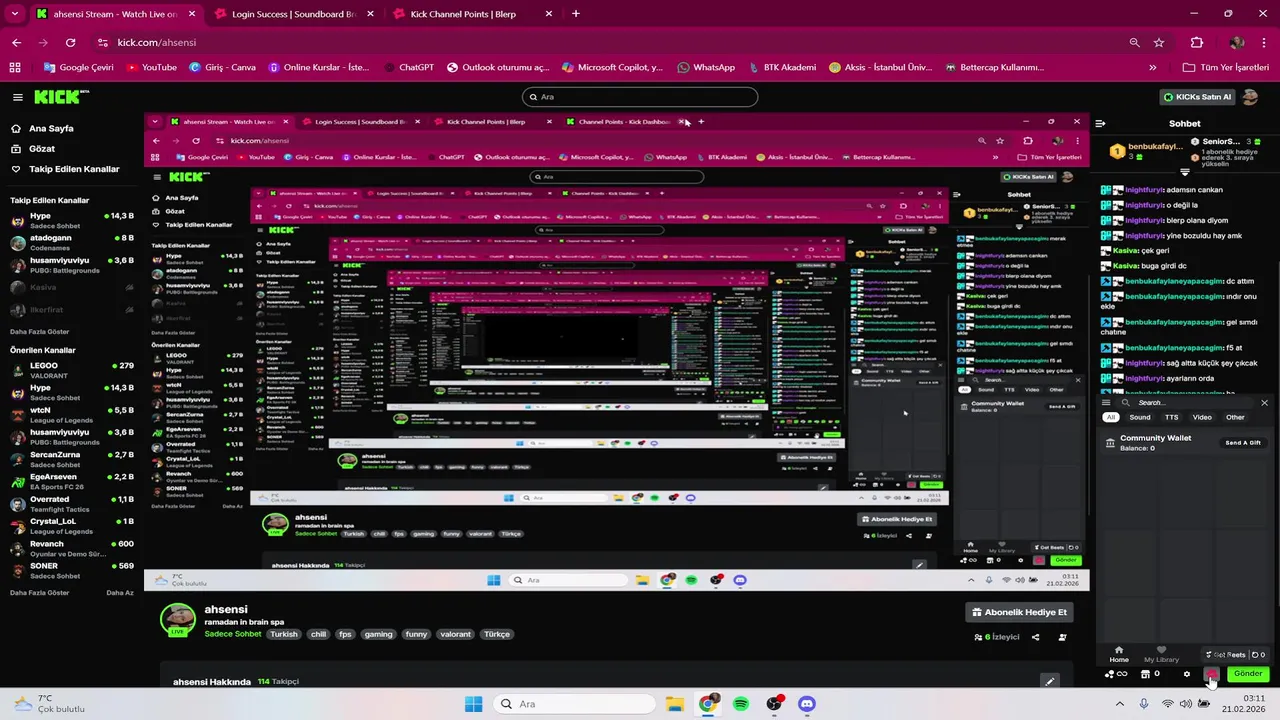Click the edit pencil icon beside ahsensi Hakkında

point(1049,681)
